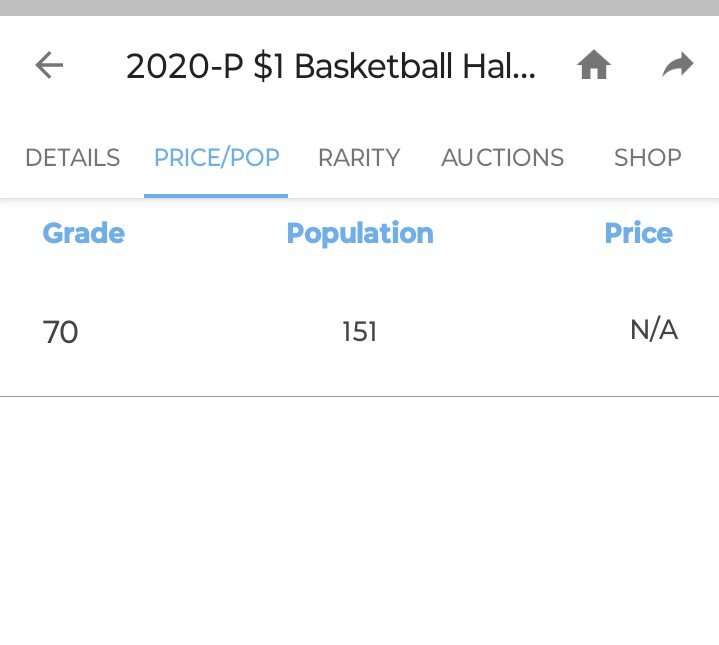Click the Price column header
This screenshot has width=719, height=645.
tap(638, 234)
